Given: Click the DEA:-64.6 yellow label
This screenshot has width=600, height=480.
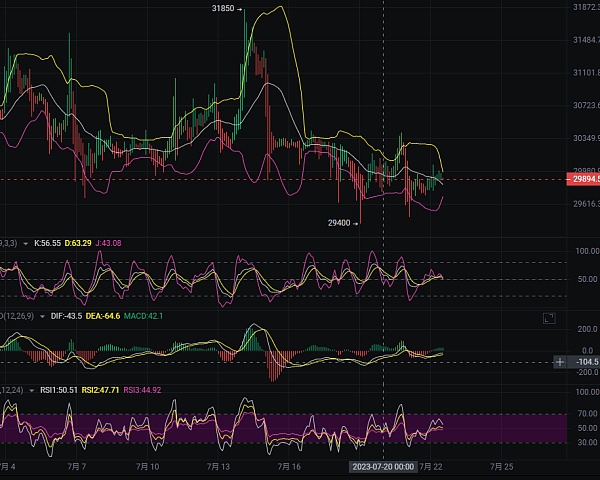Looking at the screenshot, I should click(105, 316).
